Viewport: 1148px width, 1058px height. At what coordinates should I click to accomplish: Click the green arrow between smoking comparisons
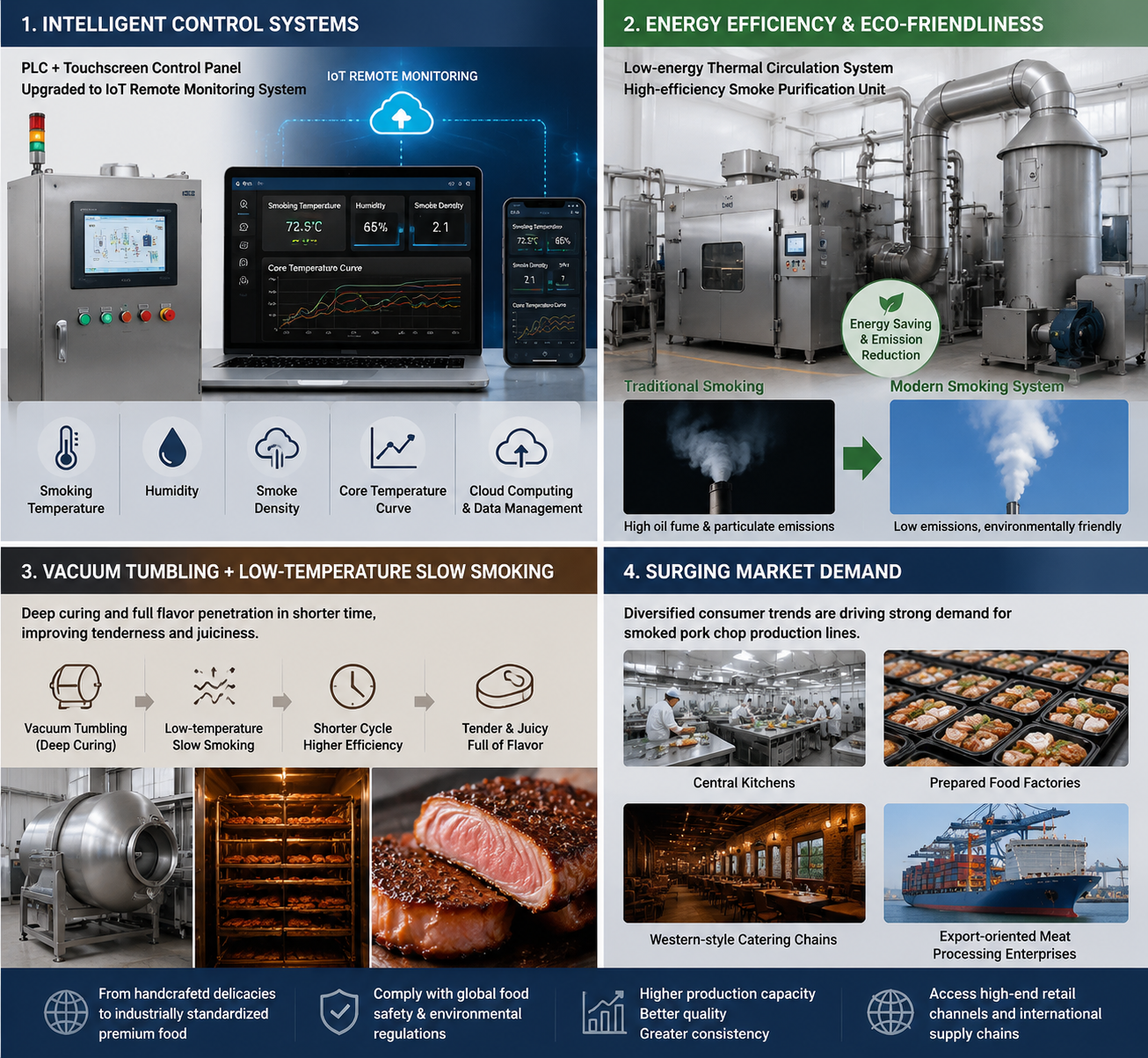click(x=861, y=458)
